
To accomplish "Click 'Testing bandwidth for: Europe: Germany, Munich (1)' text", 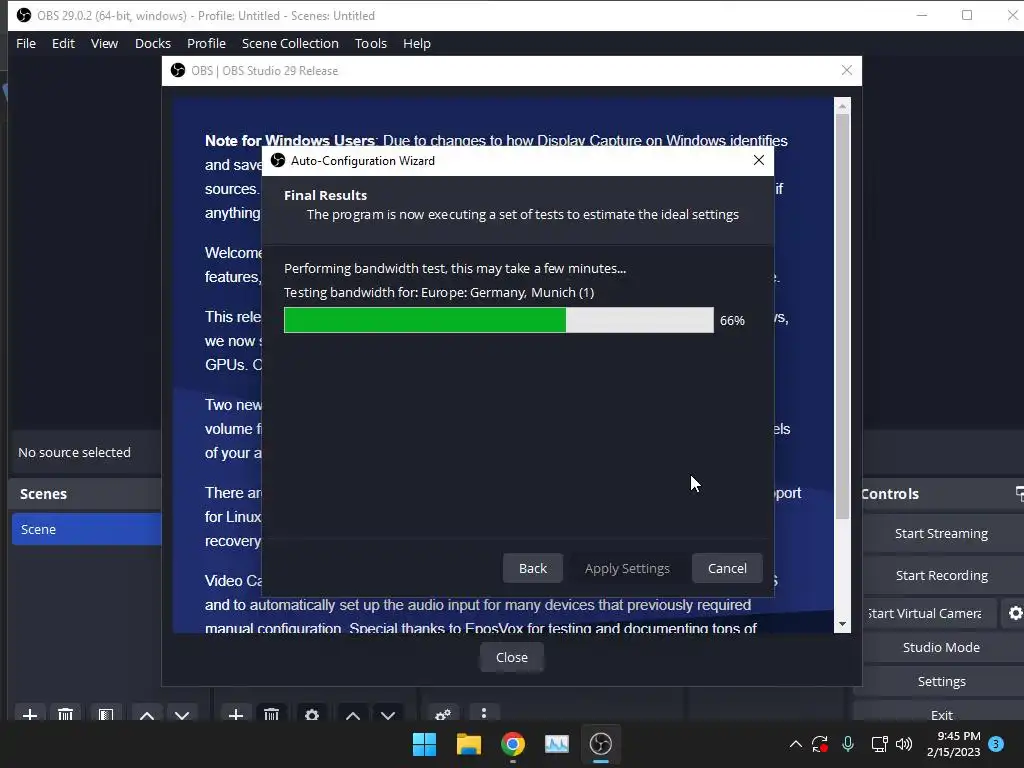I will pos(439,292).
